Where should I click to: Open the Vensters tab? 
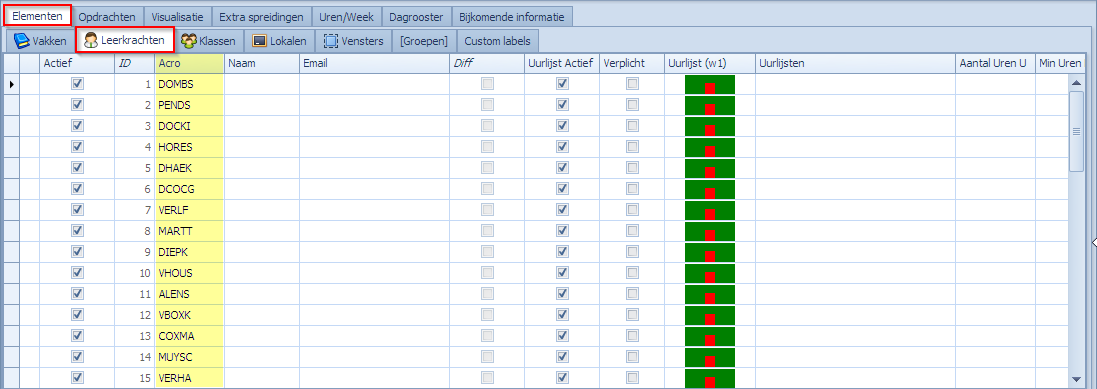click(x=354, y=41)
